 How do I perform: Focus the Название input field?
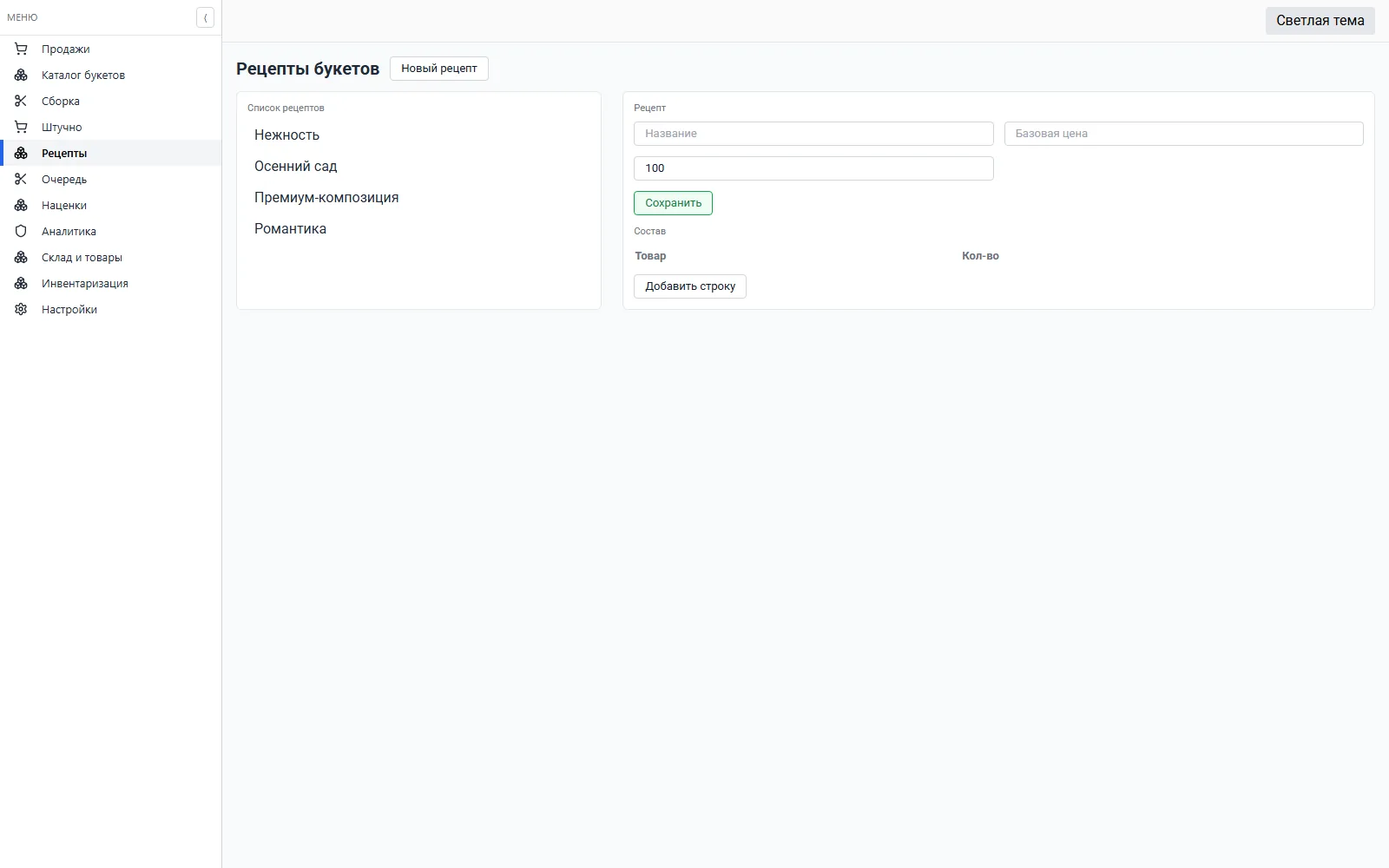pyautogui.click(x=813, y=134)
